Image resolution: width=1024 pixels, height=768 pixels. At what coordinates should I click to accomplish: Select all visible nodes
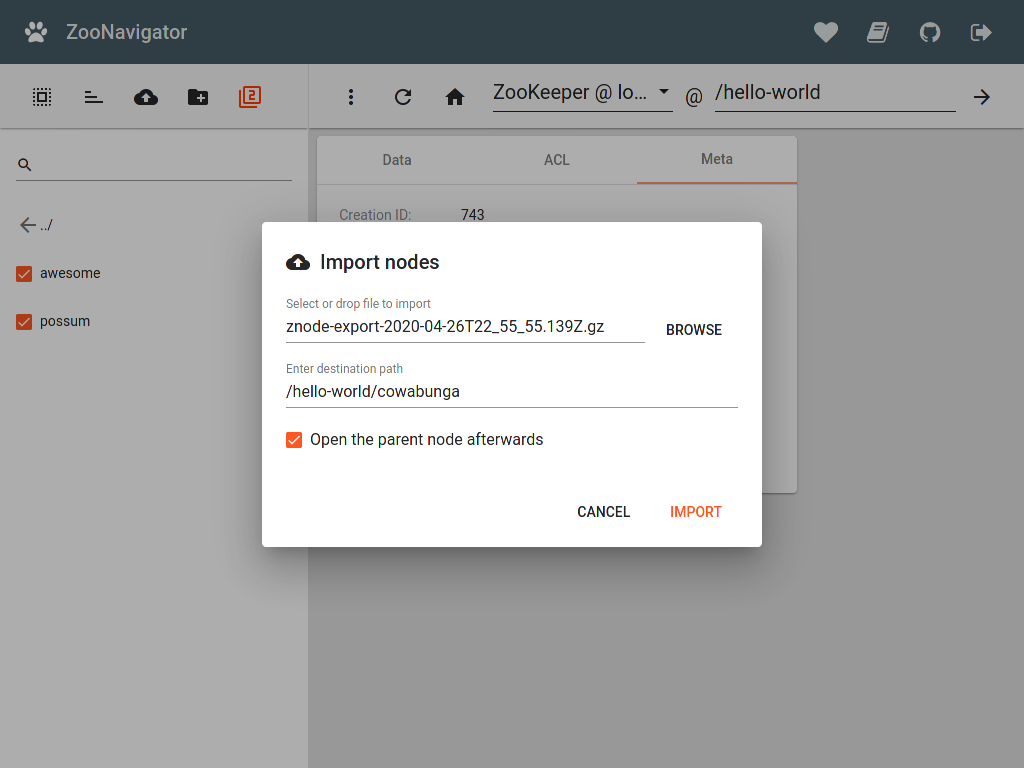41,96
